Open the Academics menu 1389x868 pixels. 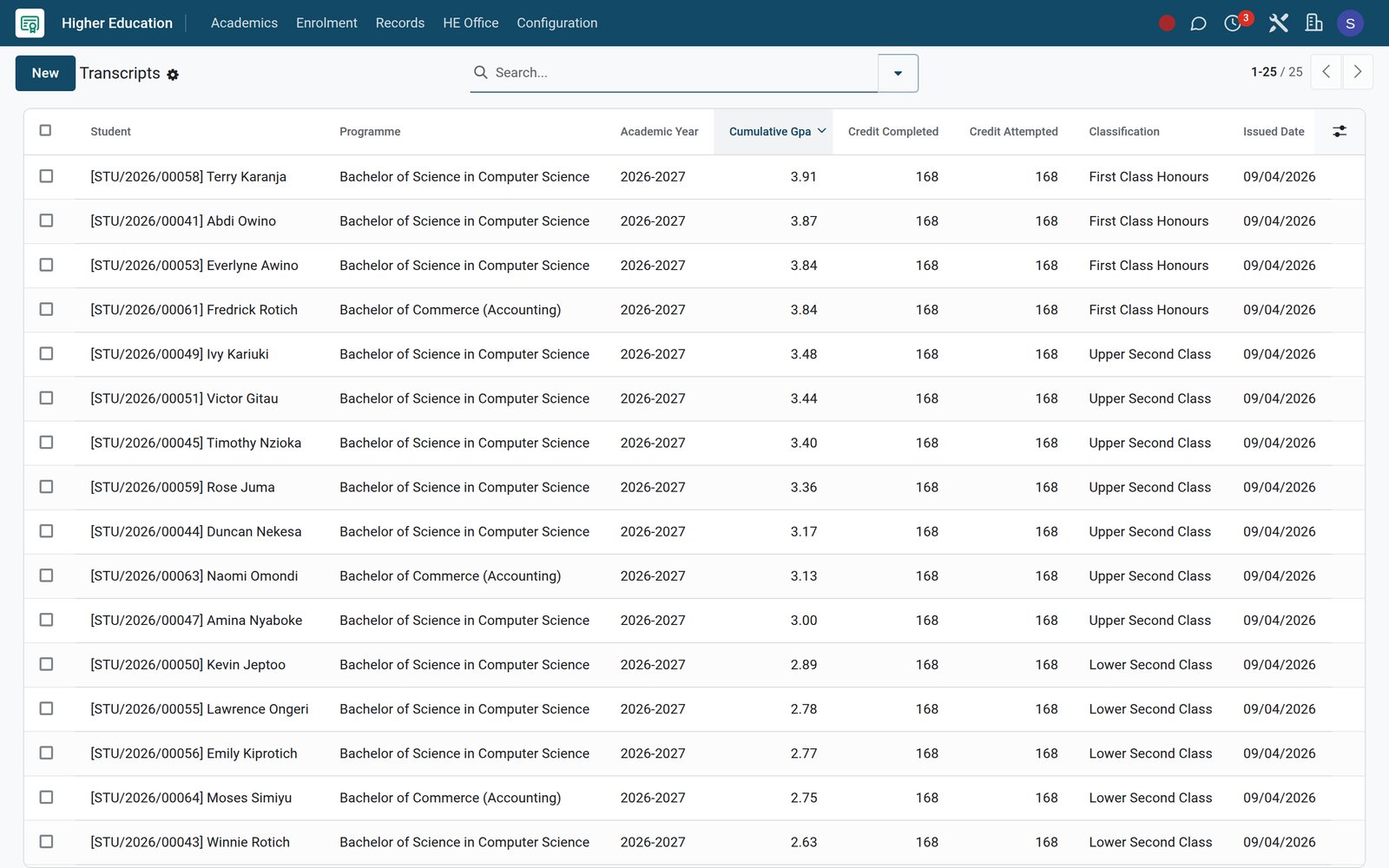click(x=244, y=23)
